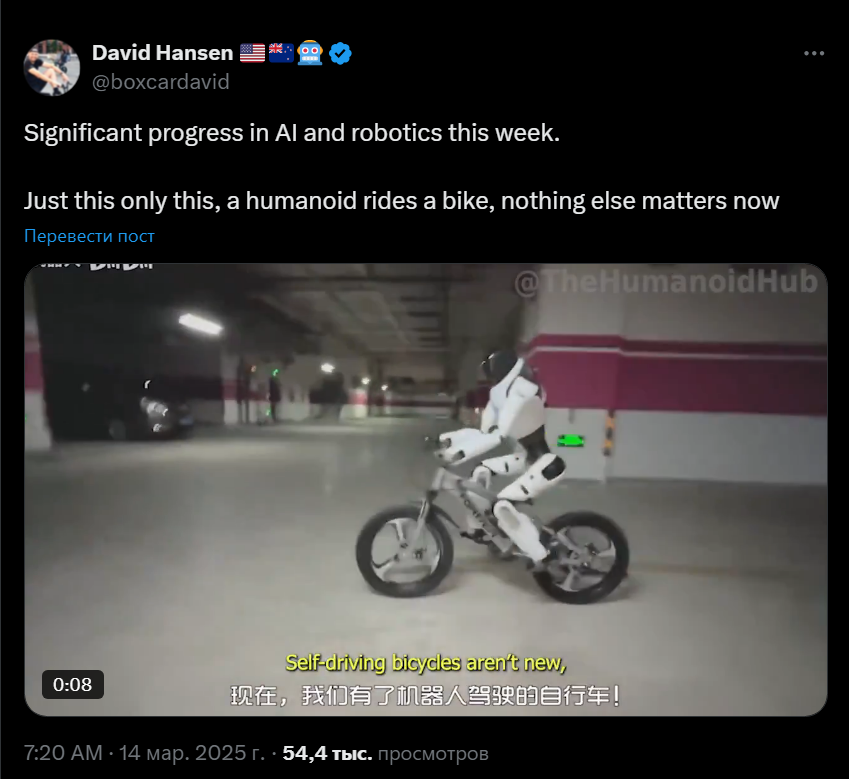Click David Hansen's profile avatar
This screenshot has width=849, height=779.
(52, 68)
